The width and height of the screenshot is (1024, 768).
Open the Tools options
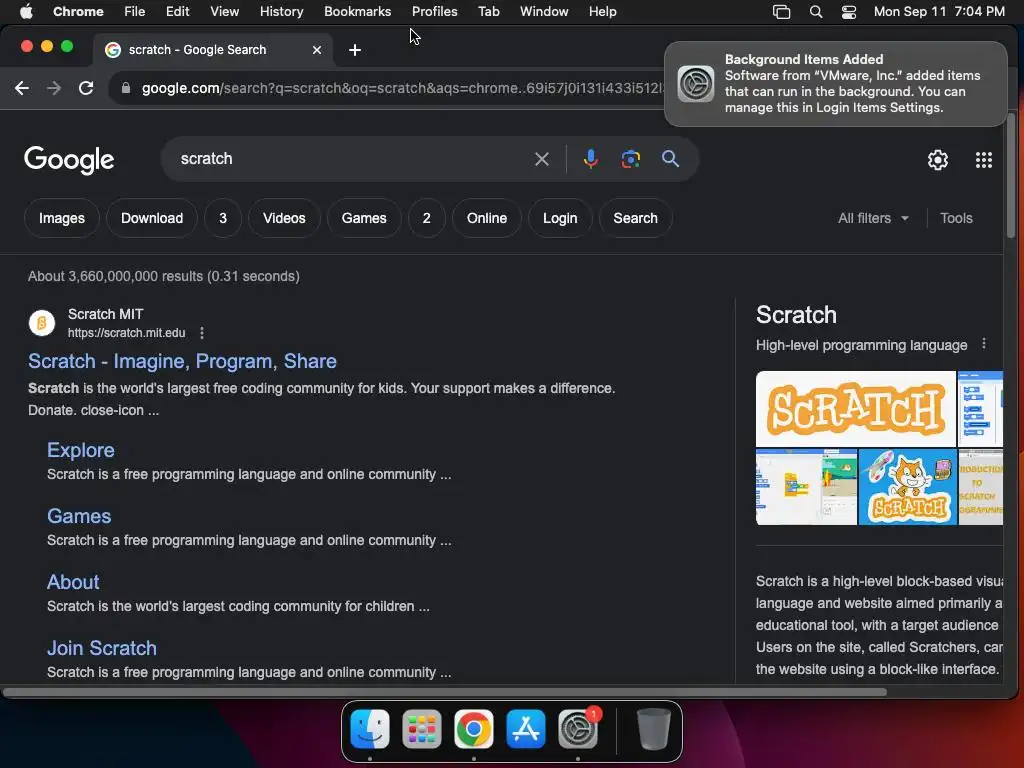[x=956, y=218]
